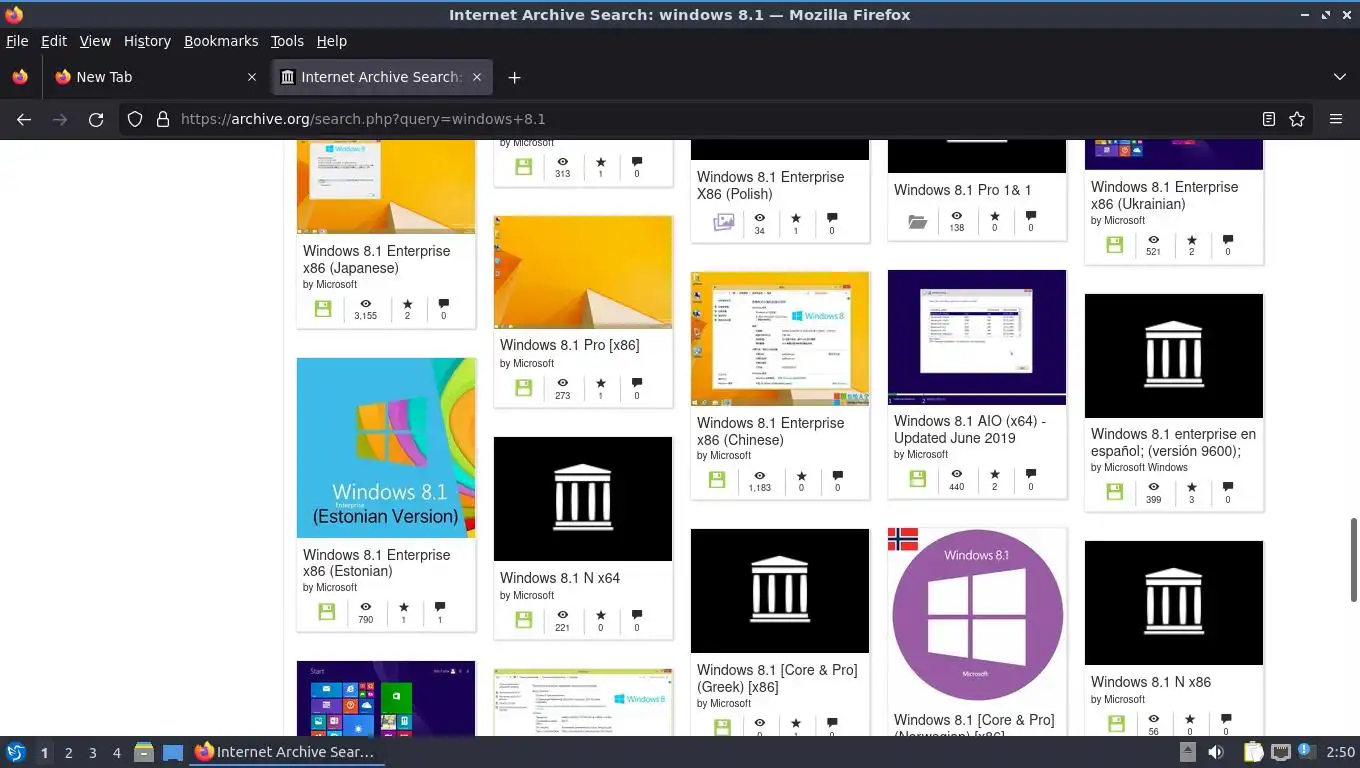Open Edit menu

(x=54, y=41)
